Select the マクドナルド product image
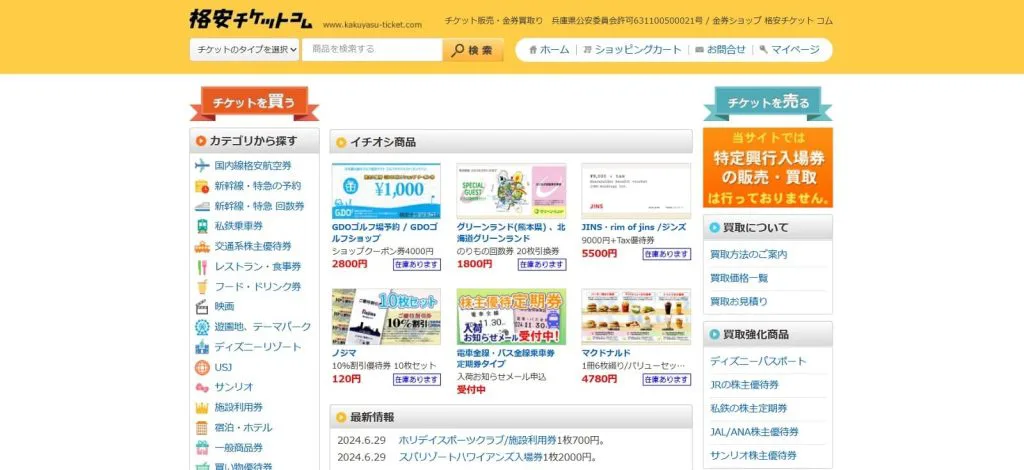Image resolution: width=1024 pixels, height=470 pixels. (x=636, y=317)
